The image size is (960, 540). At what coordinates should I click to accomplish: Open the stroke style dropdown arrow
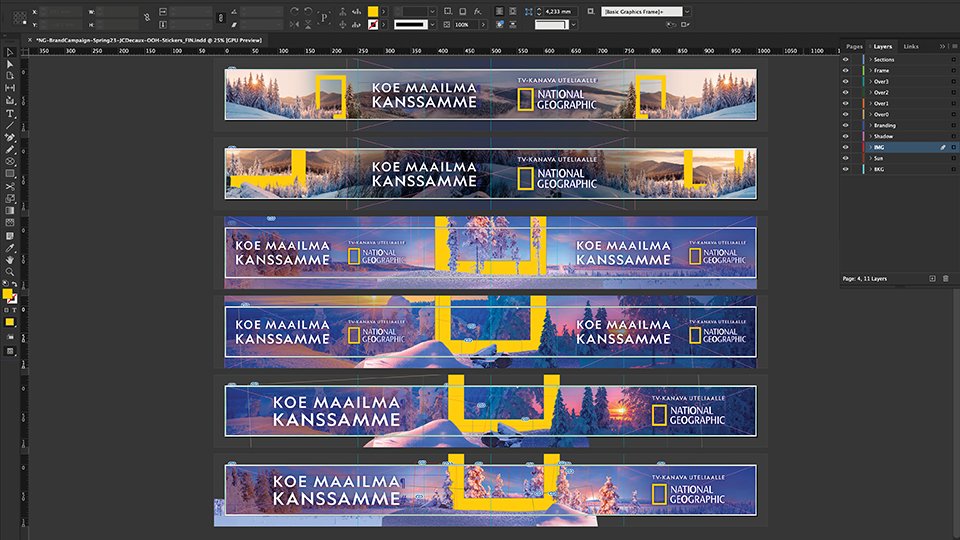point(432,24)
